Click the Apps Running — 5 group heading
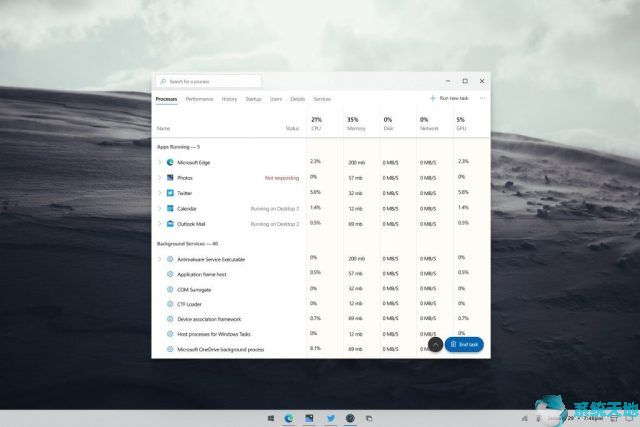 click(178, 147)
